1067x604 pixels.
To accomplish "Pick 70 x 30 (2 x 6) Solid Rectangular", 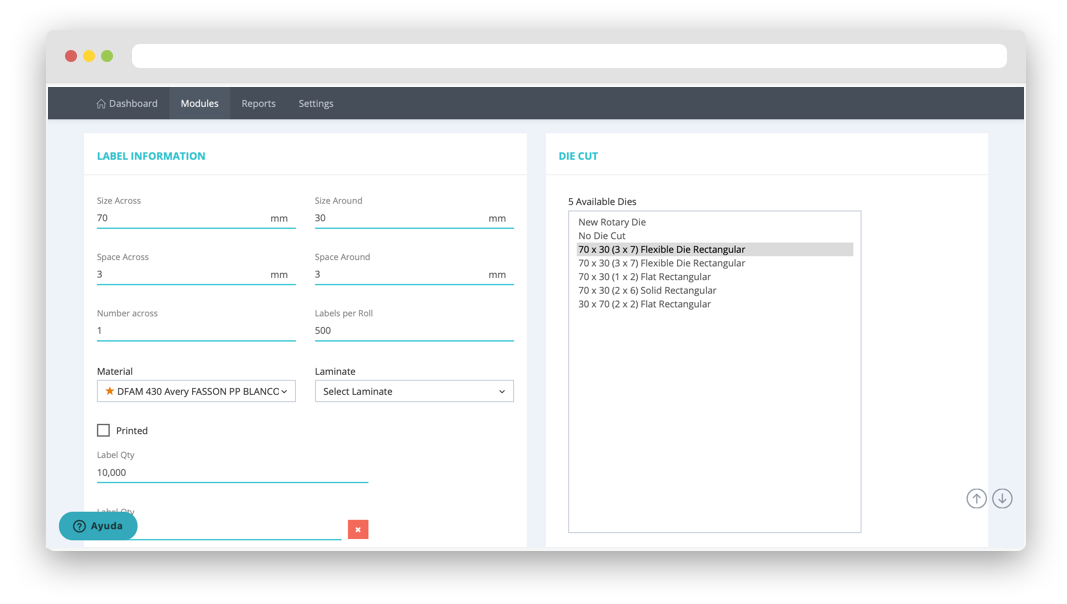I will pyautogui.click(x=647, y=290).
